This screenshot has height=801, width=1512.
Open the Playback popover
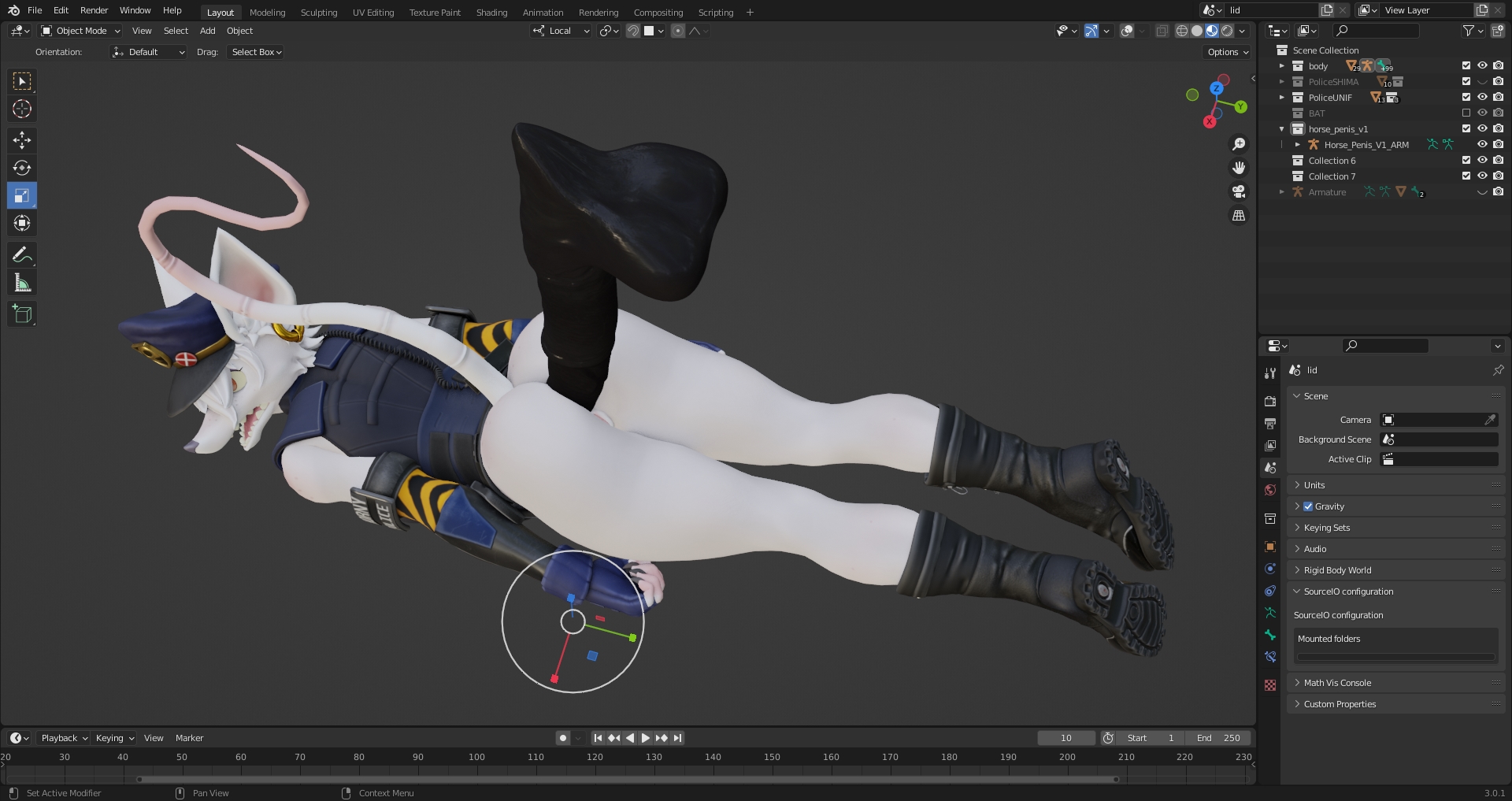click(64, 738)
